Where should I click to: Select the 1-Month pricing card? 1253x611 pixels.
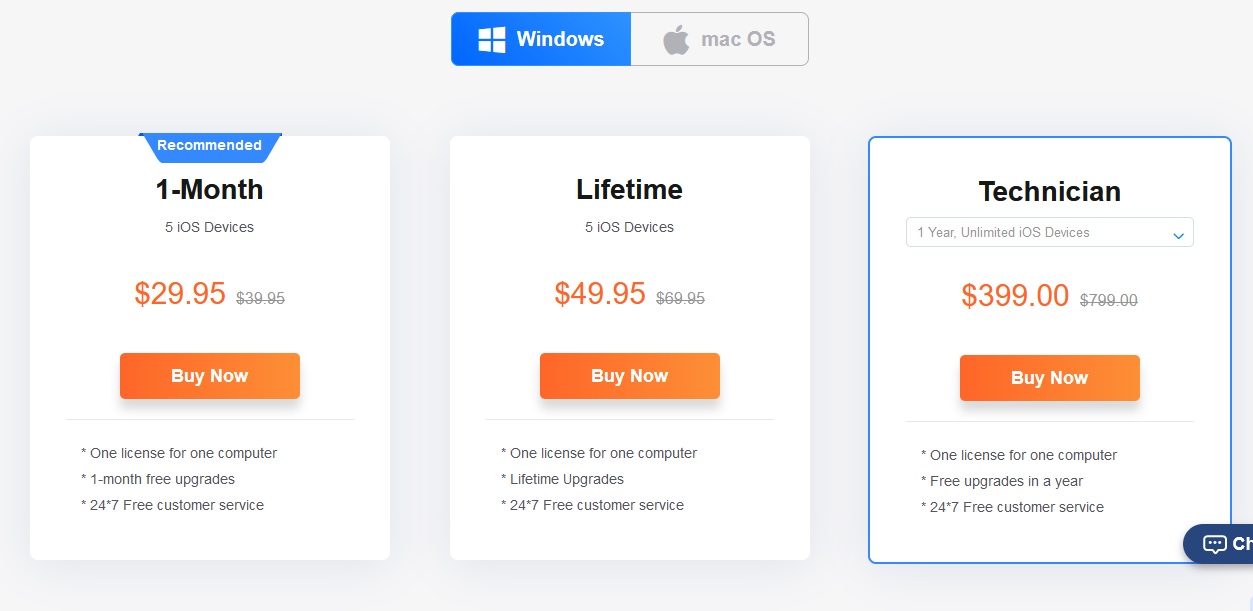(209, 347)
